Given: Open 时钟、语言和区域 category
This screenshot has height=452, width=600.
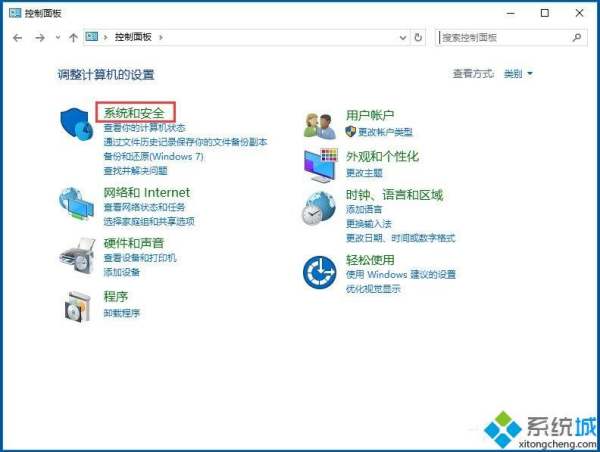Looking at the screenshot, I should pyautogui.click(x=395, y=195).
